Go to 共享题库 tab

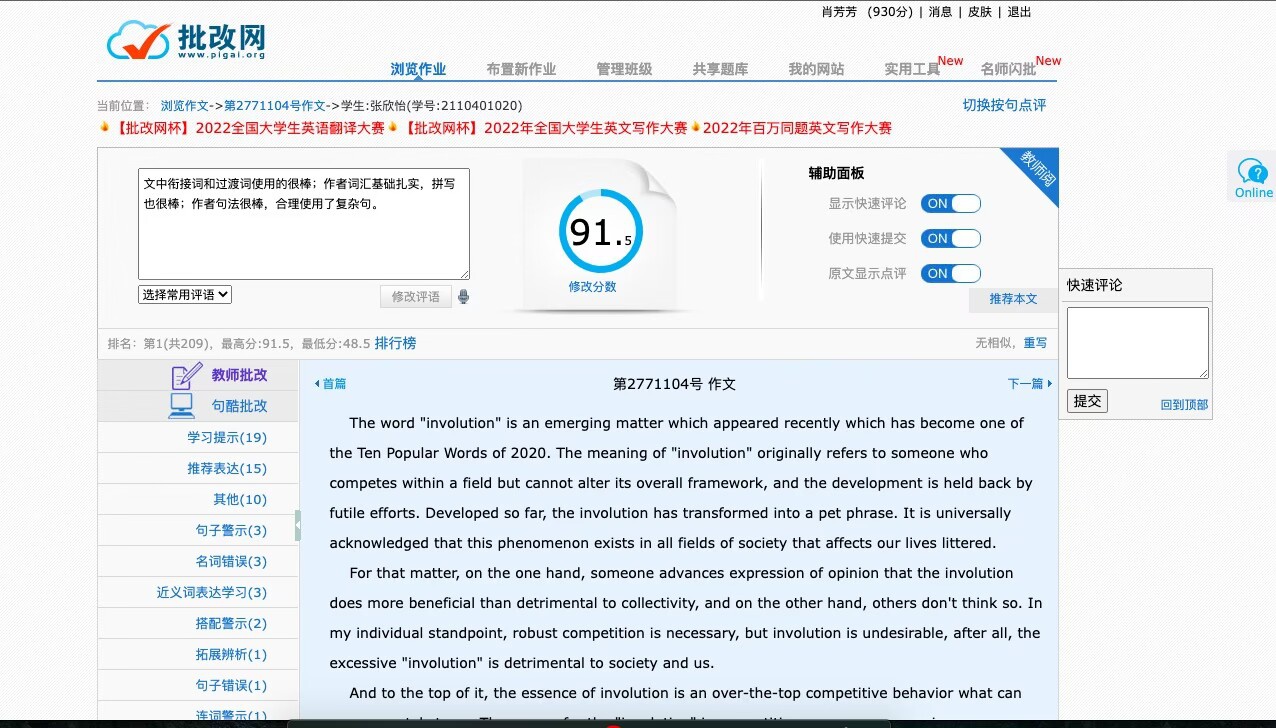point(720,69)
